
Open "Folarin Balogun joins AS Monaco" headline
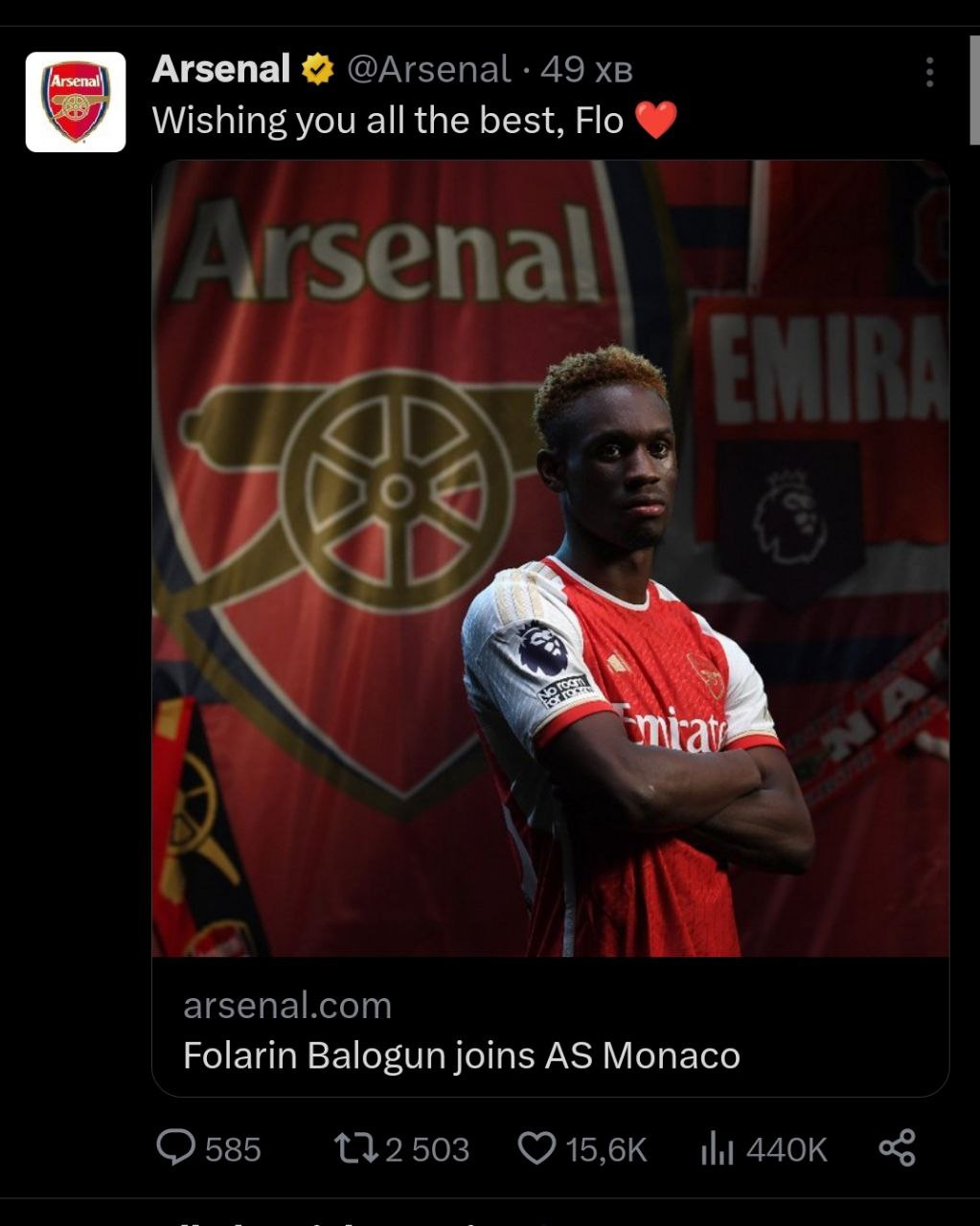[461, 1056]
